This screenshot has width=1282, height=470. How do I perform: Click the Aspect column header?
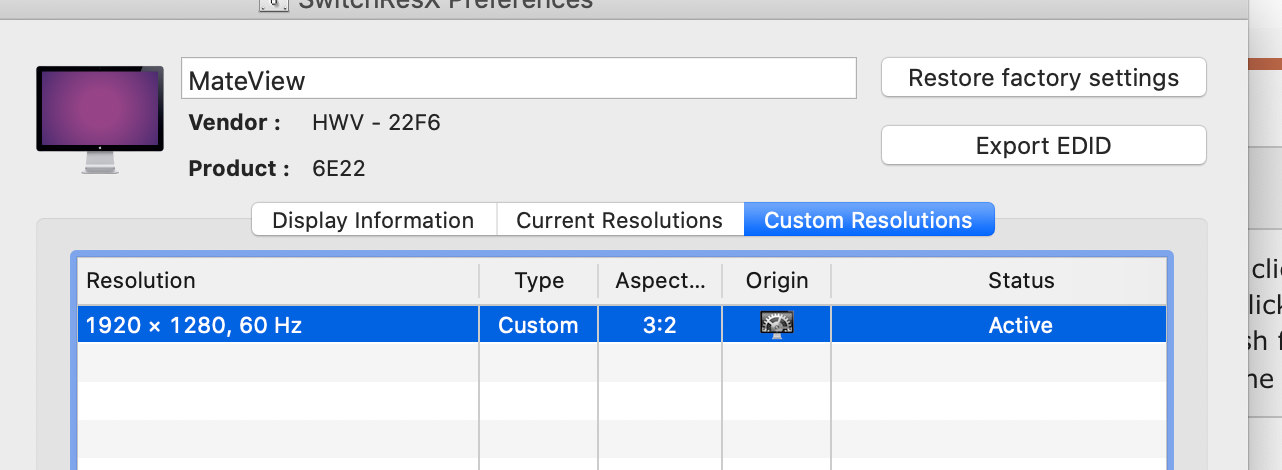pos(660,281)
